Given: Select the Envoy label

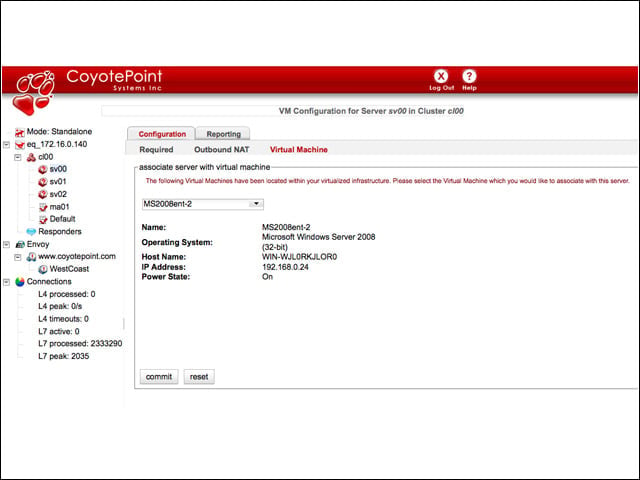Looking at the screenshot, I should coord(38,244).
